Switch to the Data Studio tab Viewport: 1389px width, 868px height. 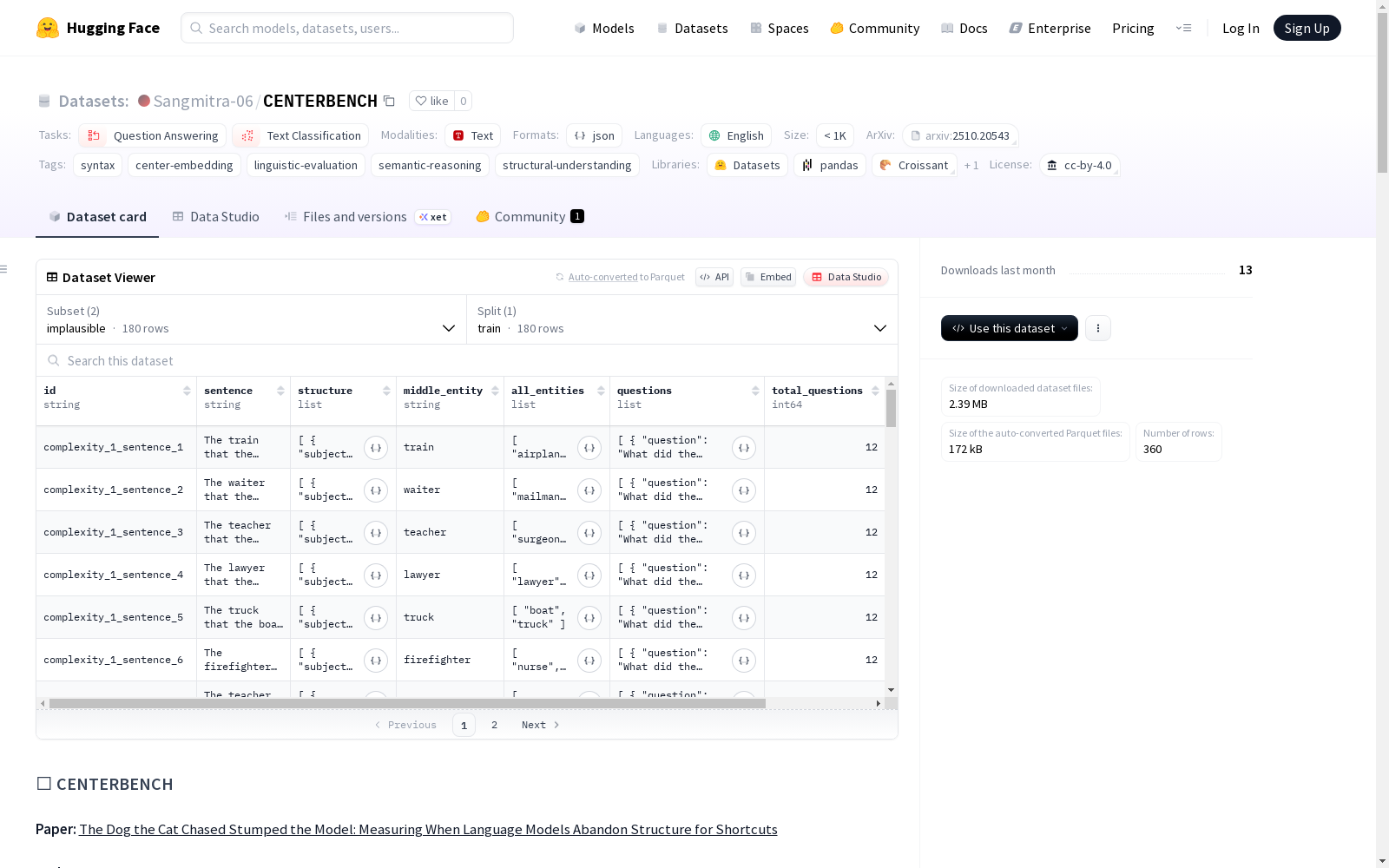[x=215, y=217]
